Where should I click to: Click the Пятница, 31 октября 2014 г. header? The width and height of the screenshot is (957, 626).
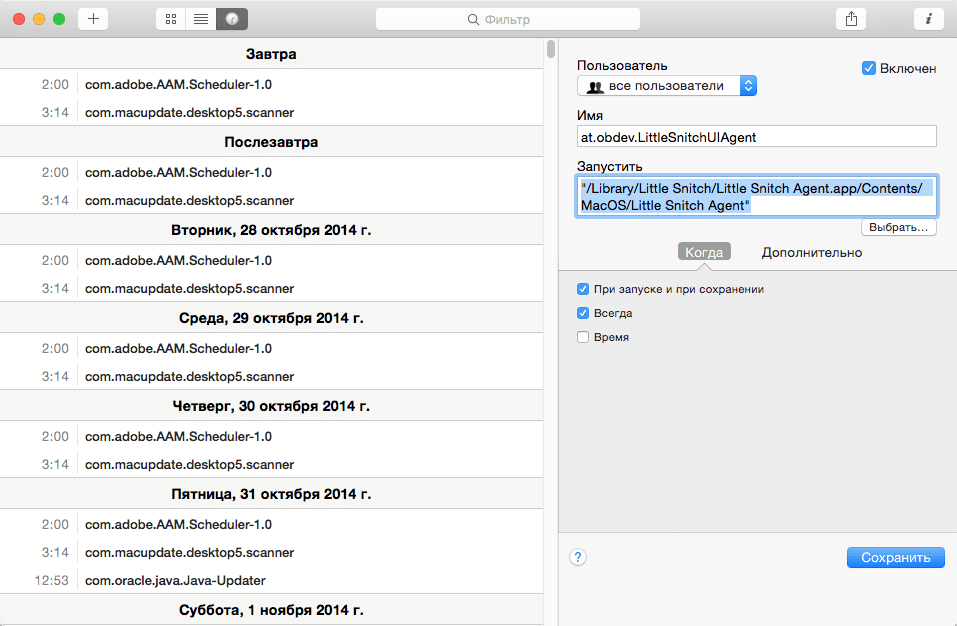coord(272,493)
